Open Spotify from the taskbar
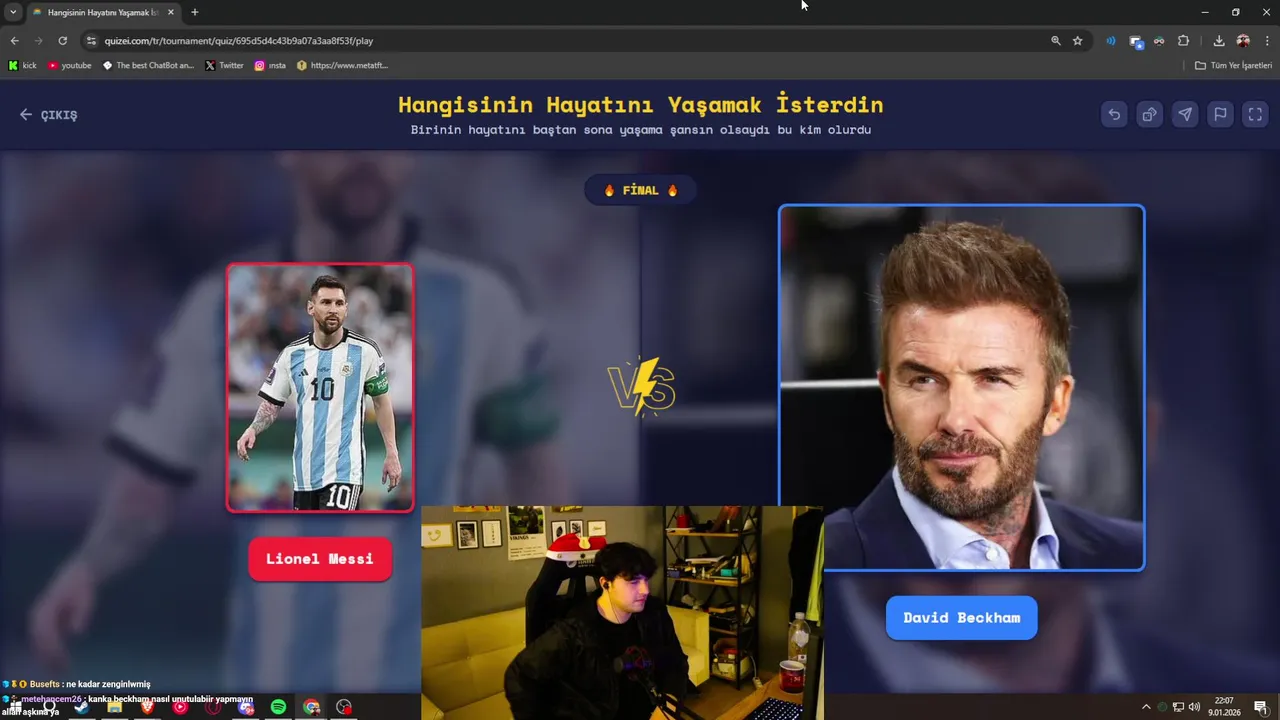 278,707
